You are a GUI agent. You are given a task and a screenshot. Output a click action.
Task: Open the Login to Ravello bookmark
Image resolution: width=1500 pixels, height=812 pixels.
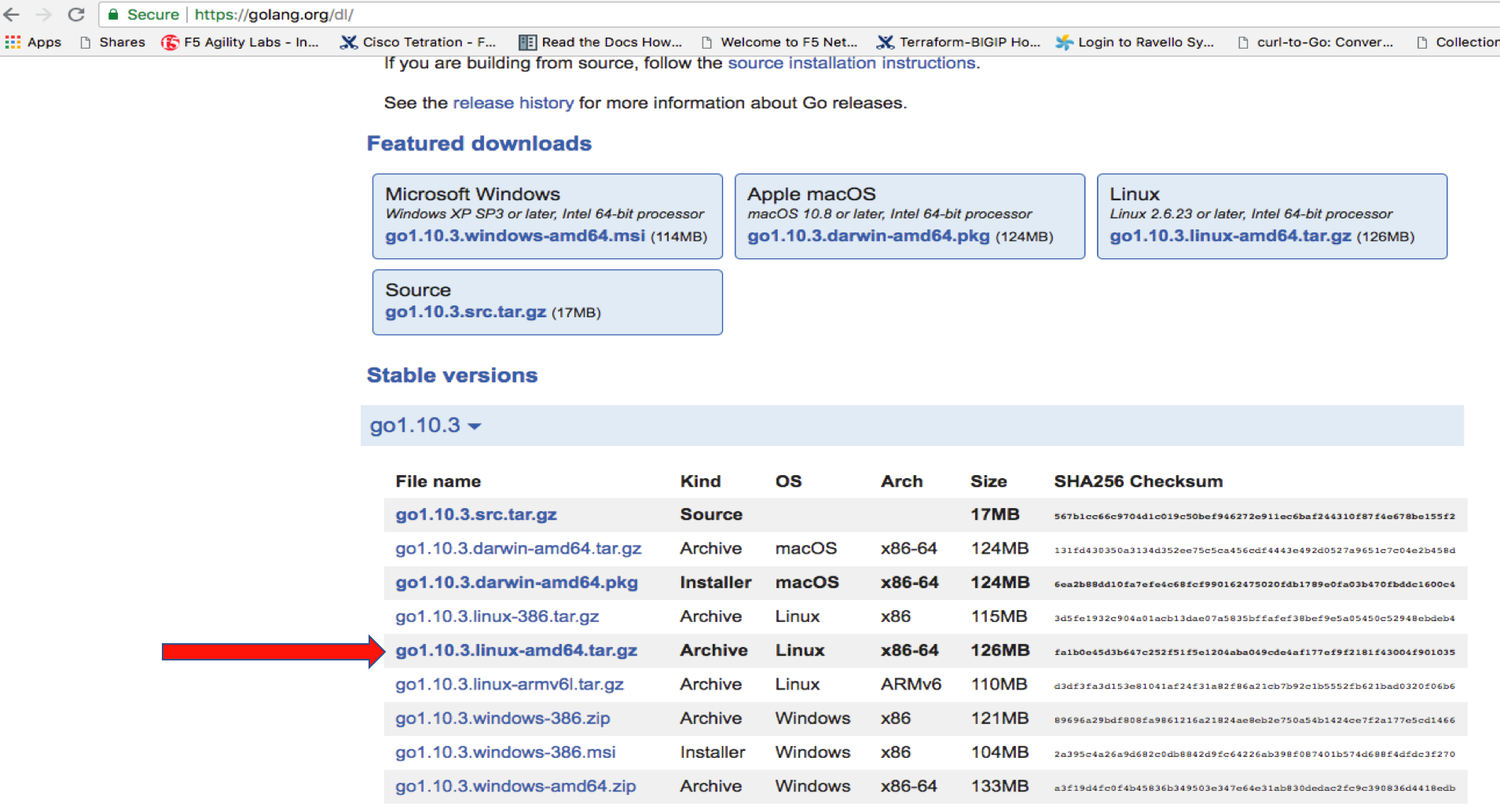pos(1135,42)
